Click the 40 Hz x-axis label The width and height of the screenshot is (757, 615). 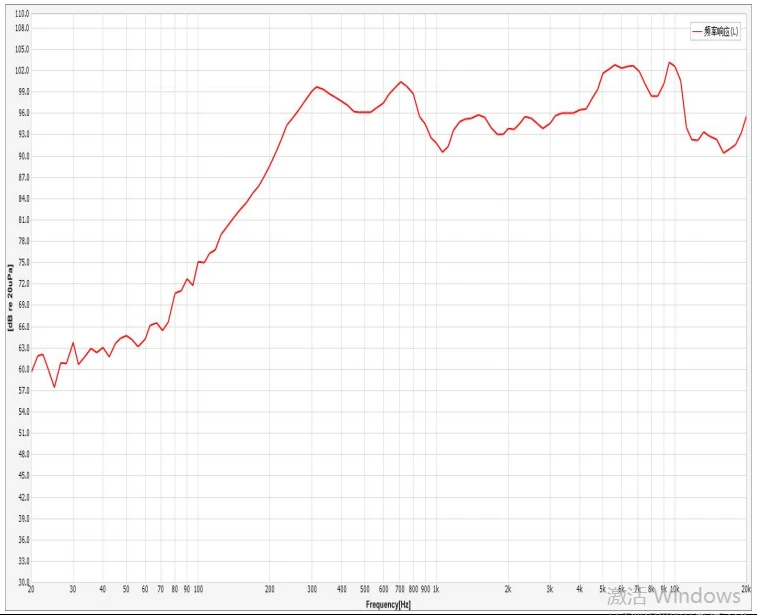pos(102,589)
